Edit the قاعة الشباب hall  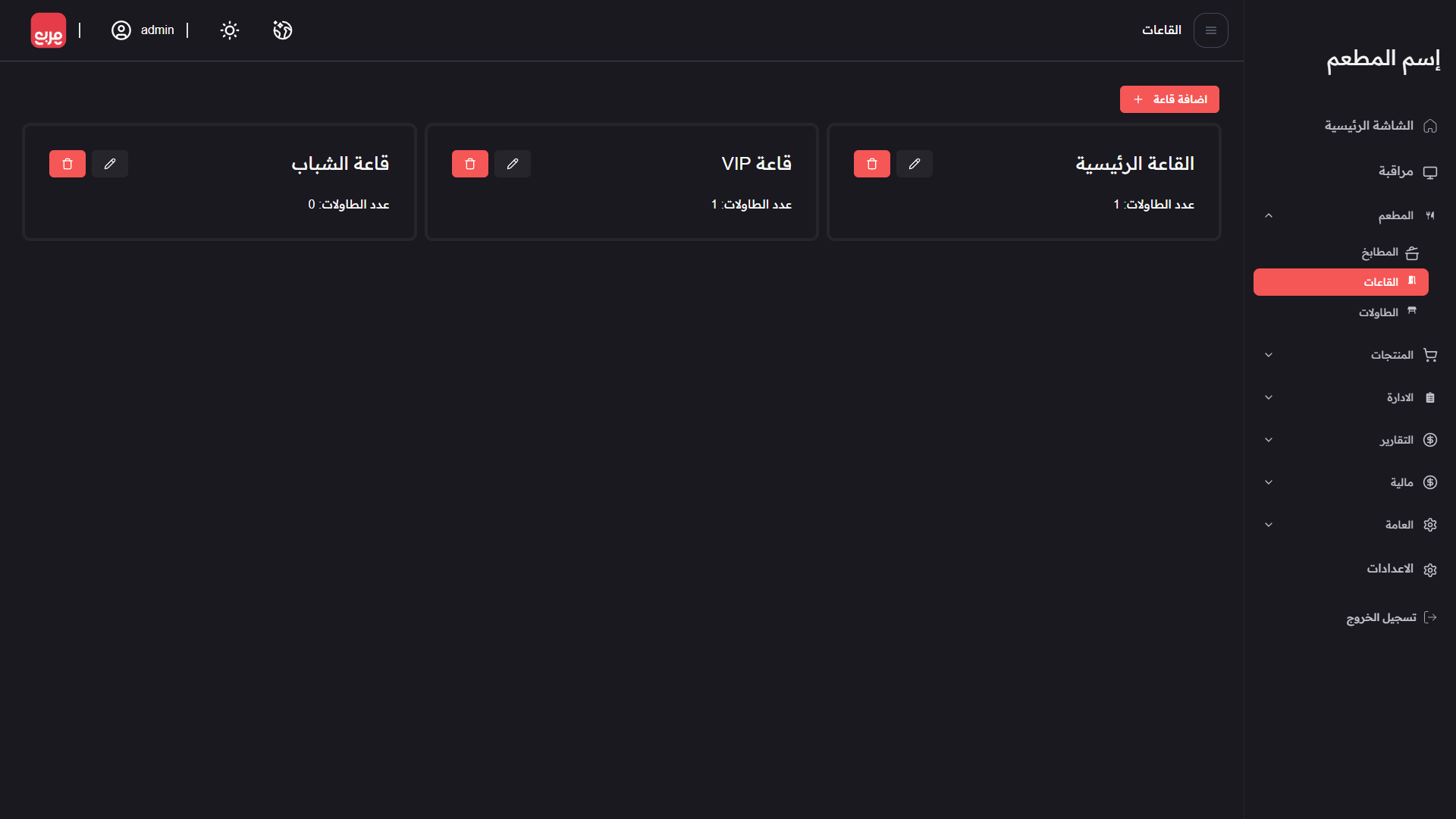[x=110, y=164]
